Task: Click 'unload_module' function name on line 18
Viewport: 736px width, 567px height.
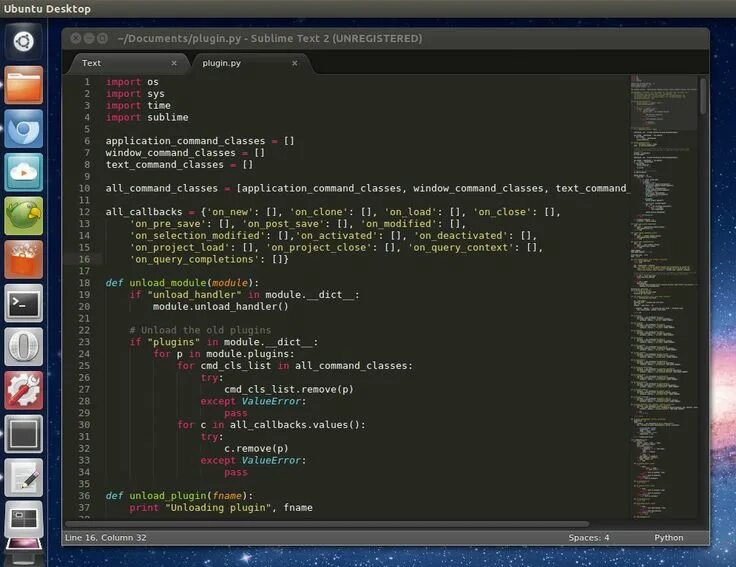Action: (168, 283)
